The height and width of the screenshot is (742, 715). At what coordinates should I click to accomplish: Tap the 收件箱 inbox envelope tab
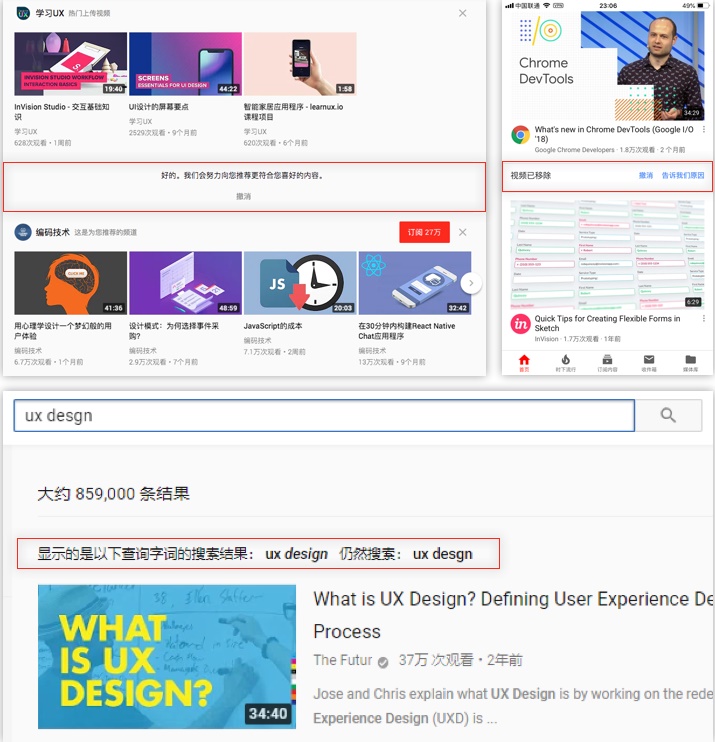coord(649,363)
